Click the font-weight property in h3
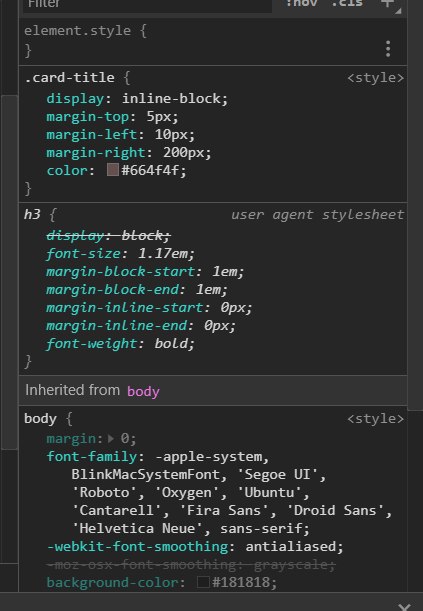Screen dimensions: 423x611 click(92, 343)
